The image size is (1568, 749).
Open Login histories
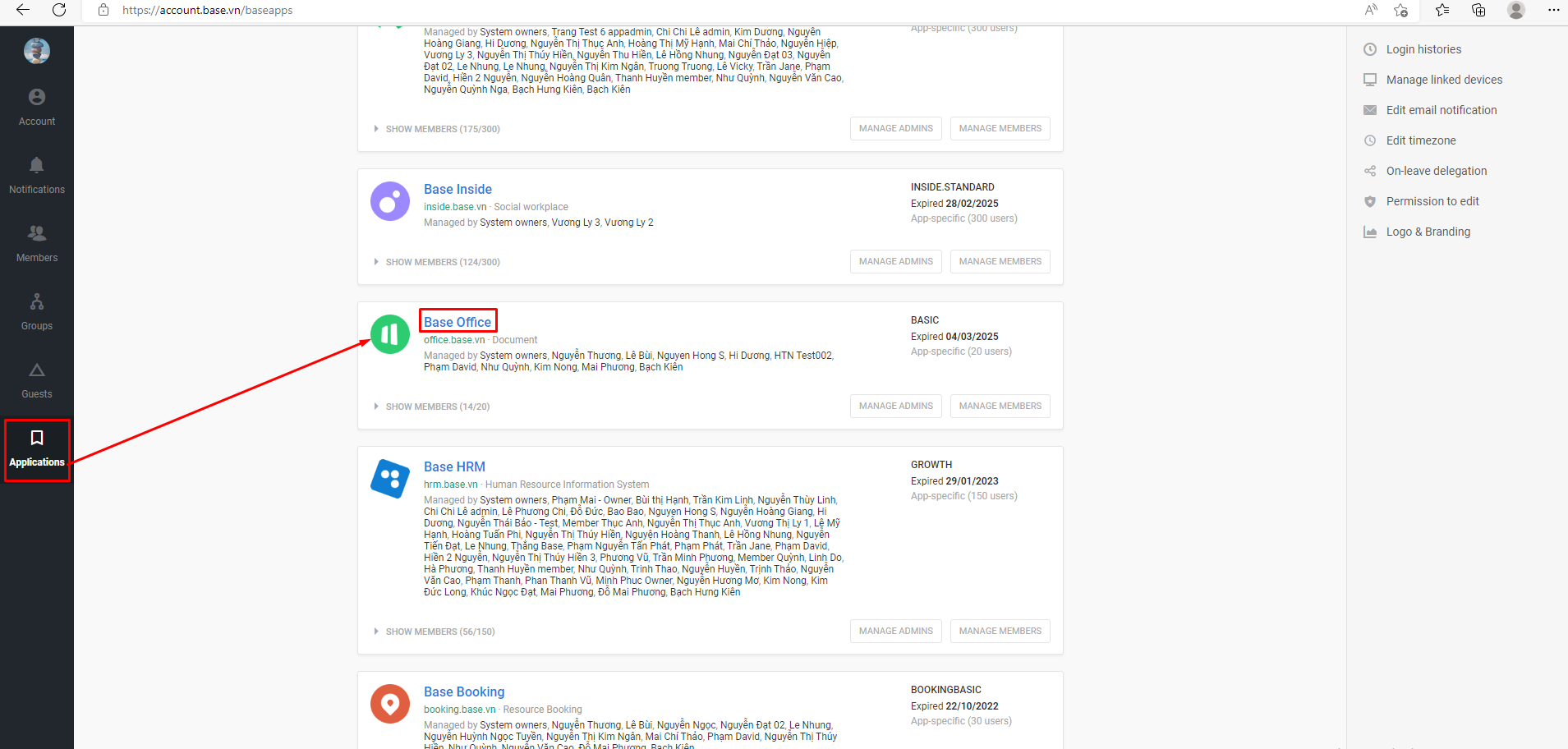(1423, 49)
